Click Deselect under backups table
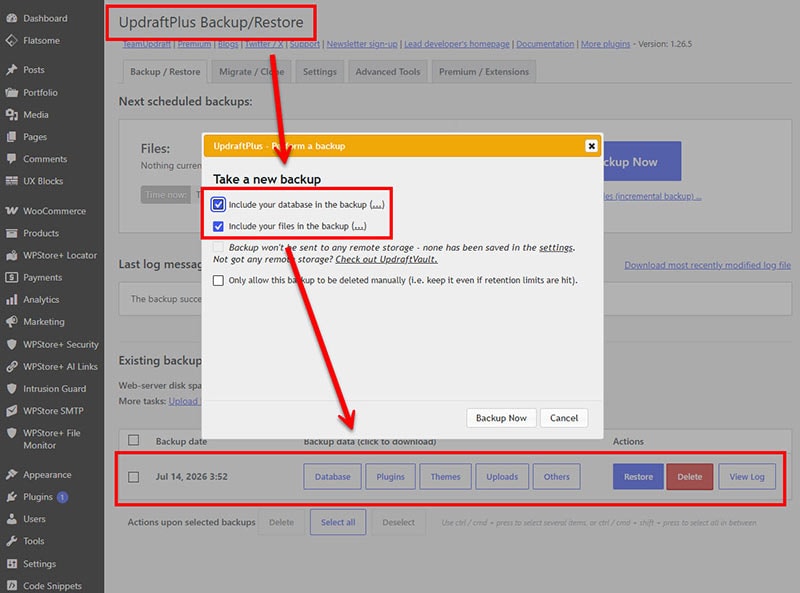The height and width of the screenshot is (593, 800). pyautogui.click(x=398, y=522)
